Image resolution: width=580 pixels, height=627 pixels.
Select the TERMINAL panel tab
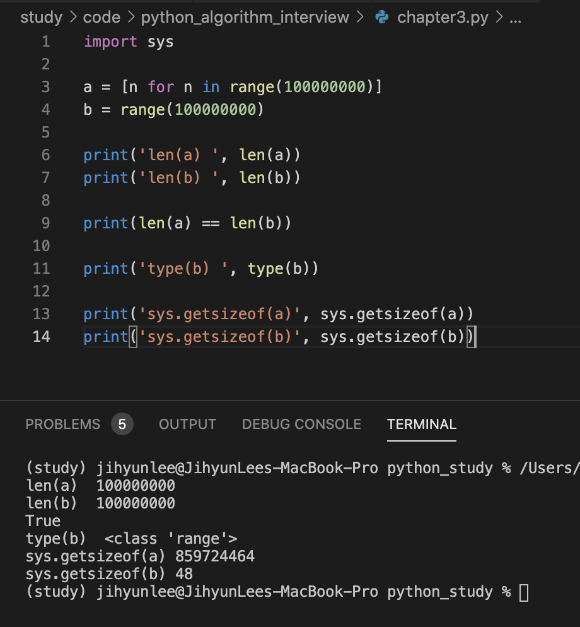pos(421,424)
